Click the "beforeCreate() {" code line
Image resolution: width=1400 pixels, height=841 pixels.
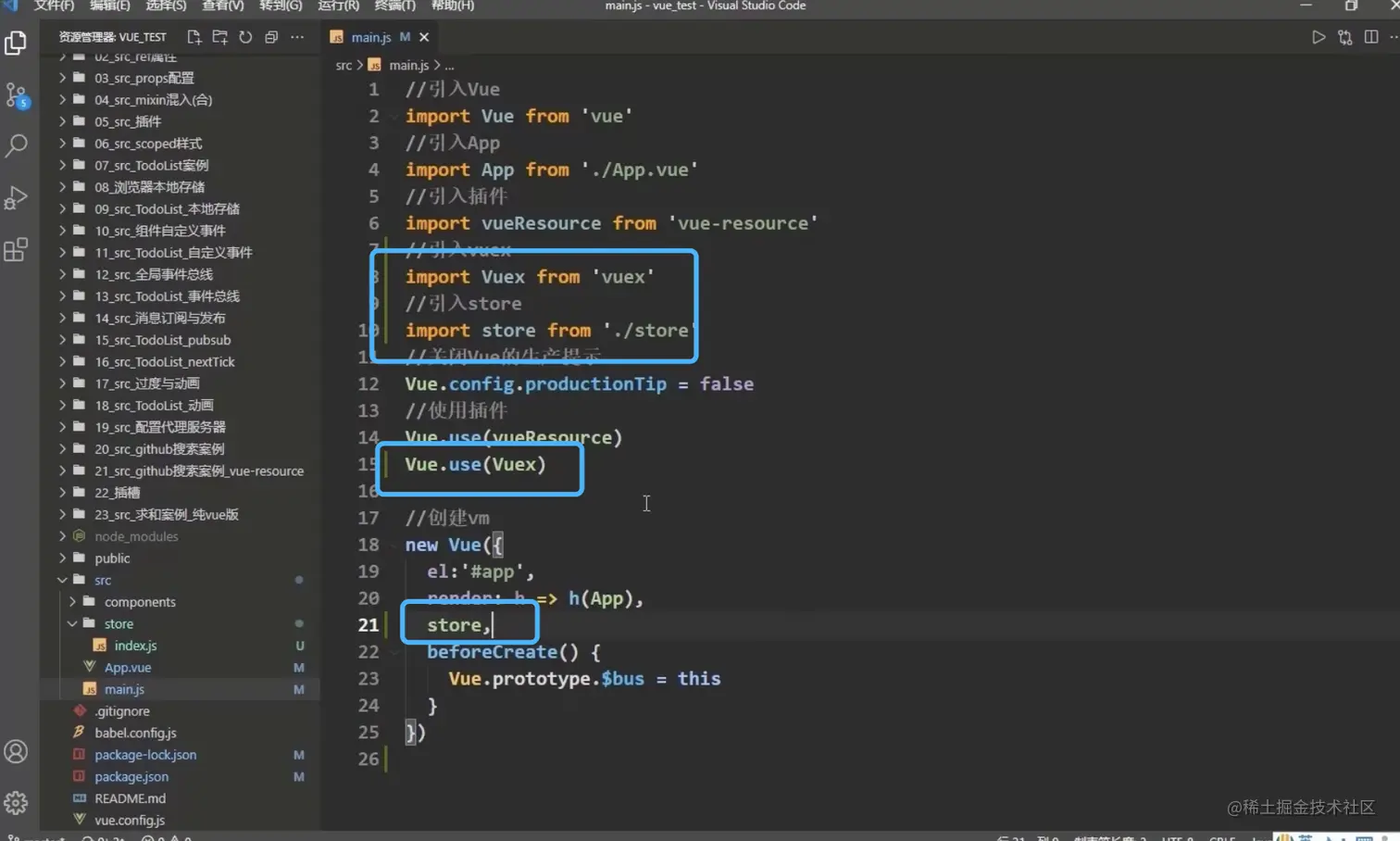(513, 652)
